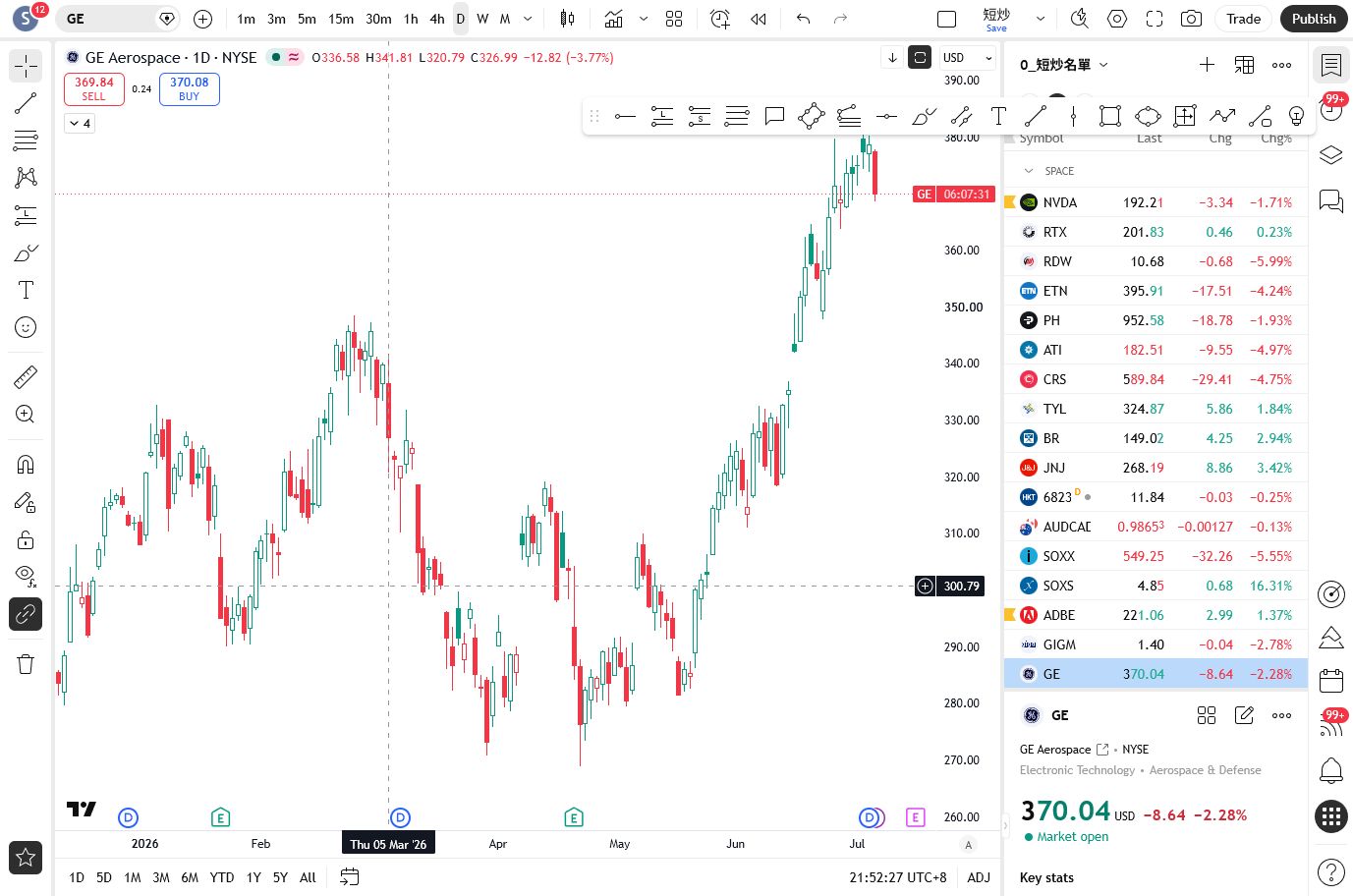
Task: Select the 15m timeframe
Action: [341, 19]
